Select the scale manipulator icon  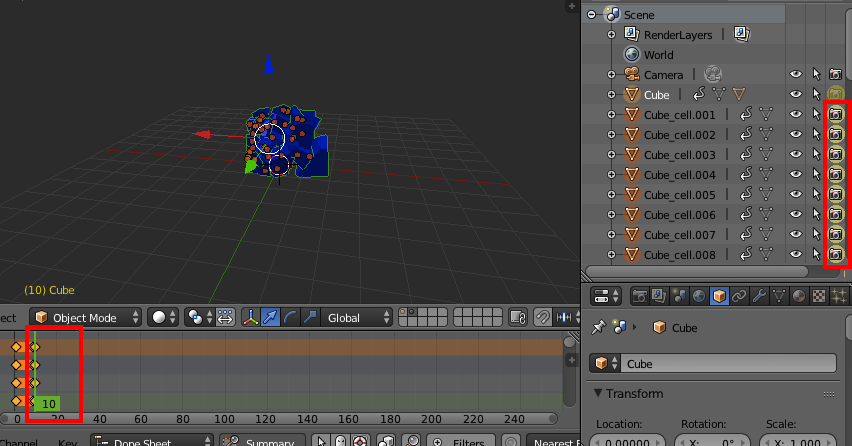pos(310,317)
